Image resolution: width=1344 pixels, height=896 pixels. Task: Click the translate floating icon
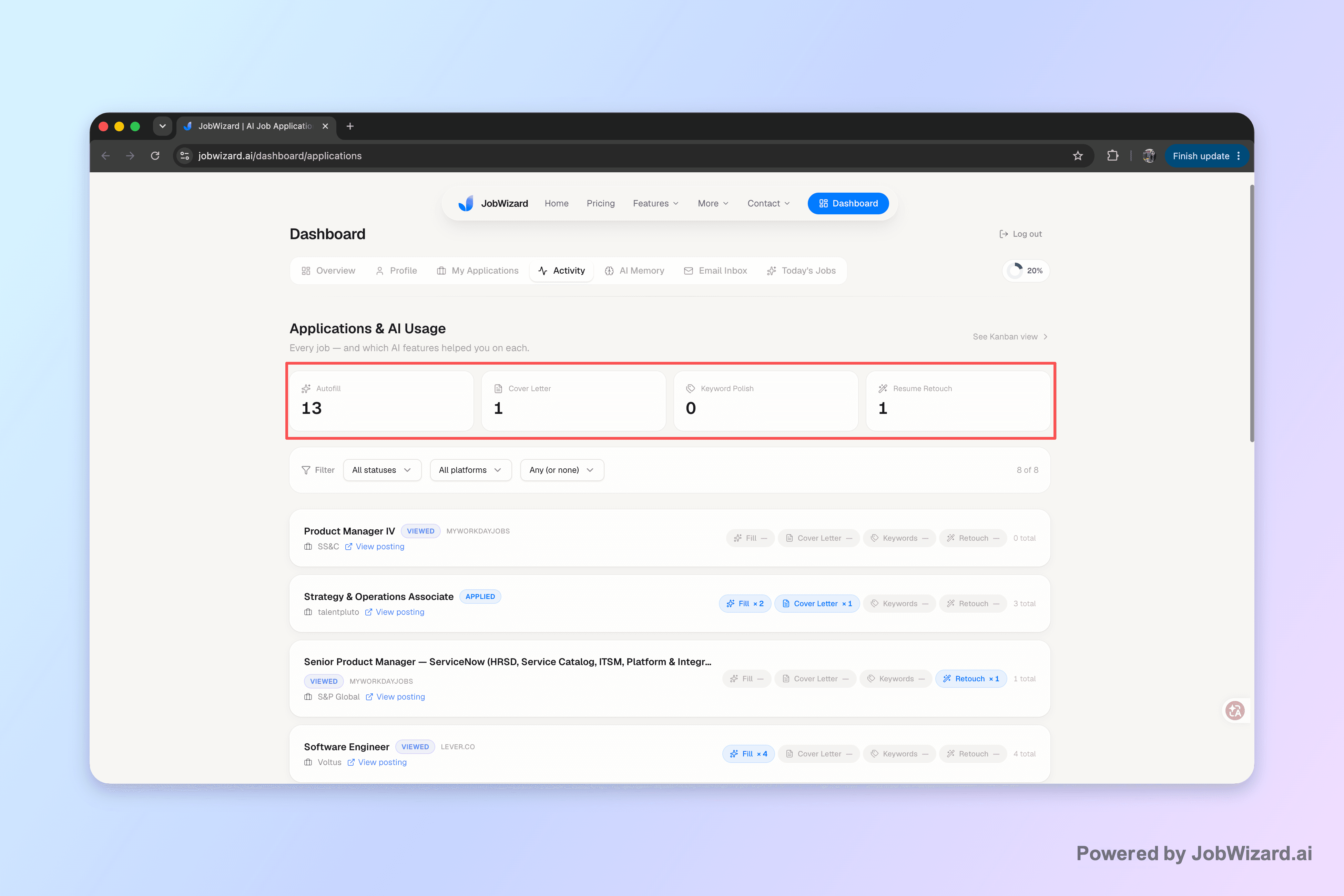1235,710
